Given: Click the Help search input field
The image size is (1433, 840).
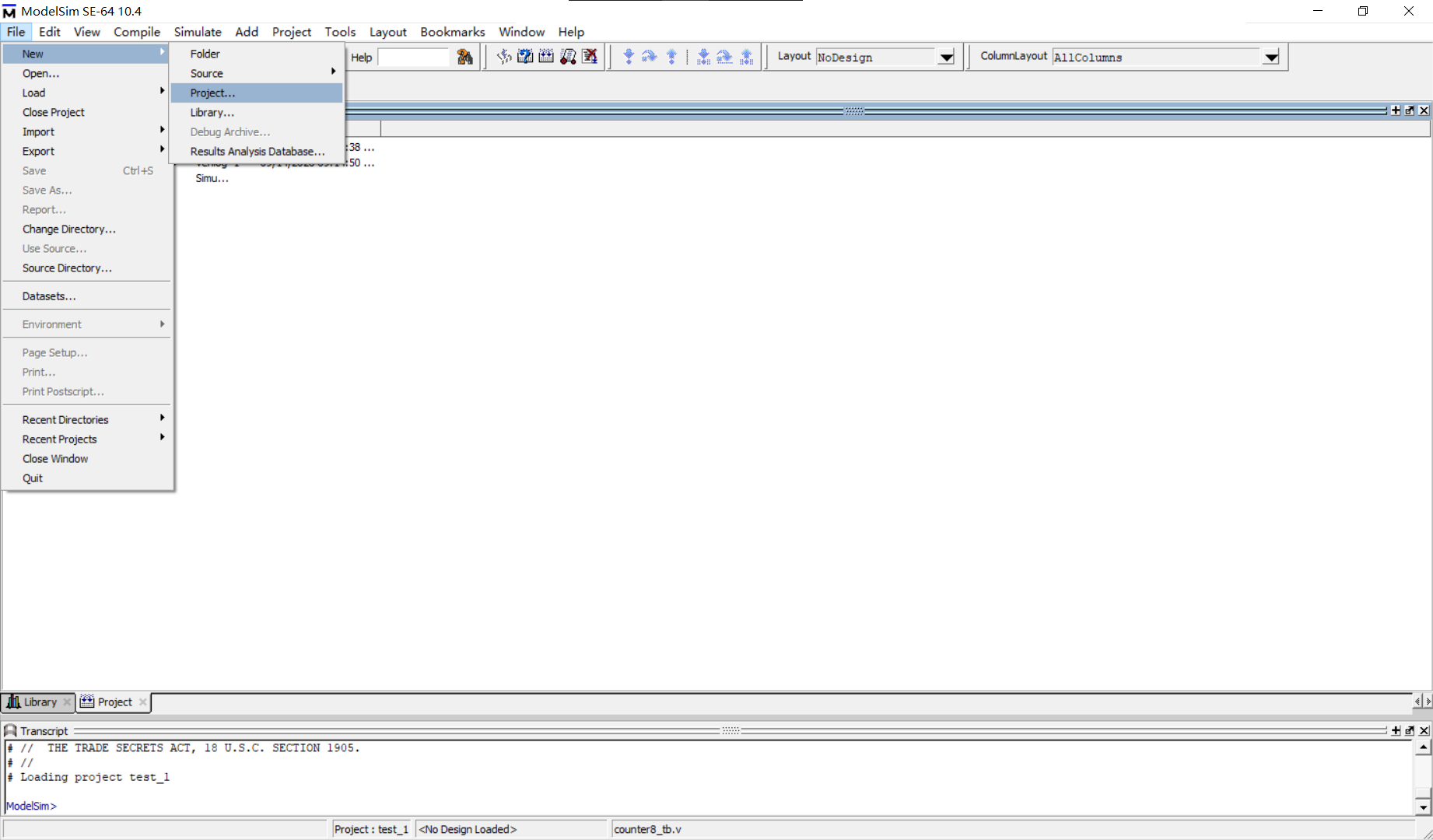Looking at the screenshot, I should [413, 57].
